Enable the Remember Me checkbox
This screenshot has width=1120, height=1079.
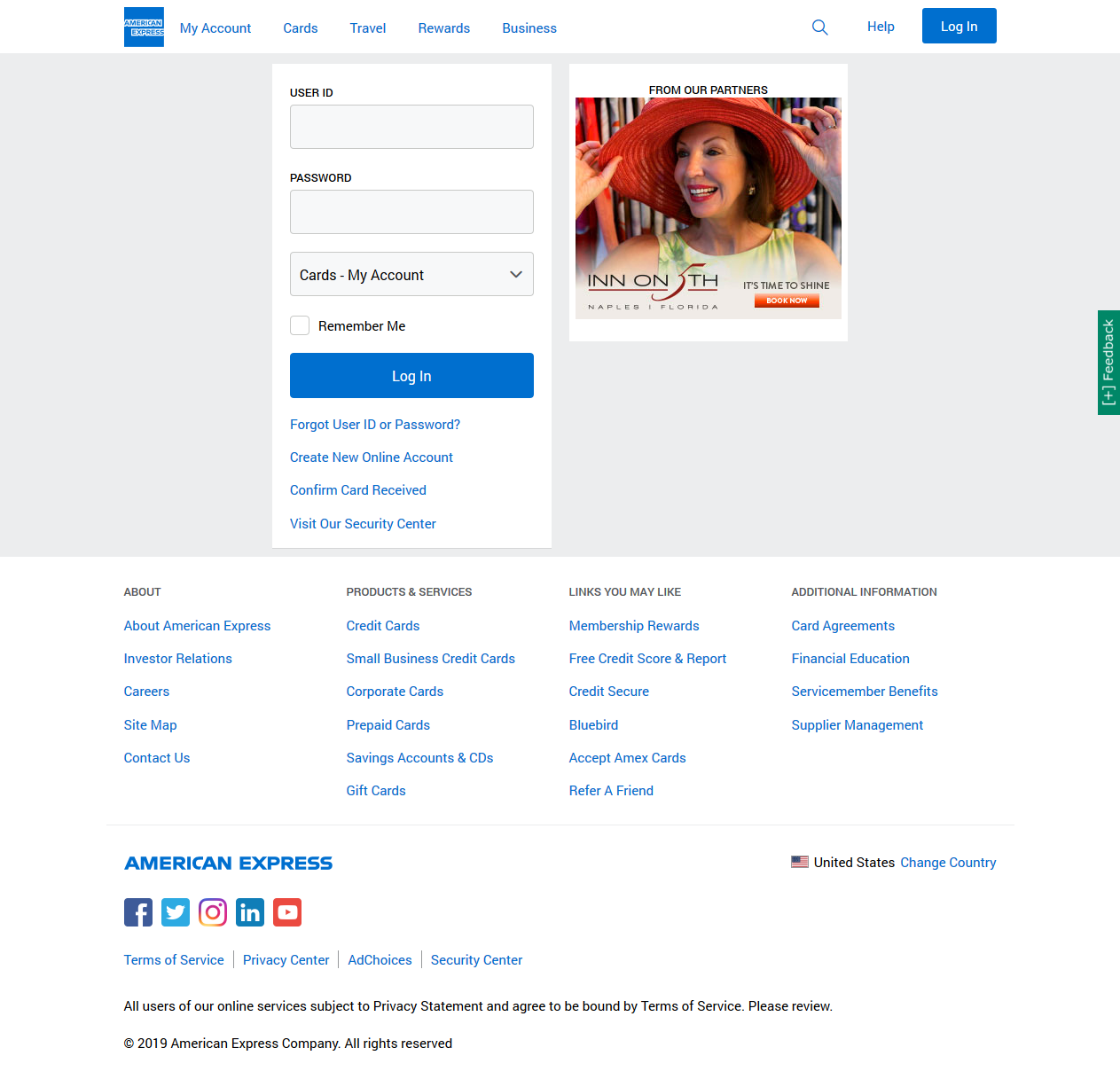[300, 325]
